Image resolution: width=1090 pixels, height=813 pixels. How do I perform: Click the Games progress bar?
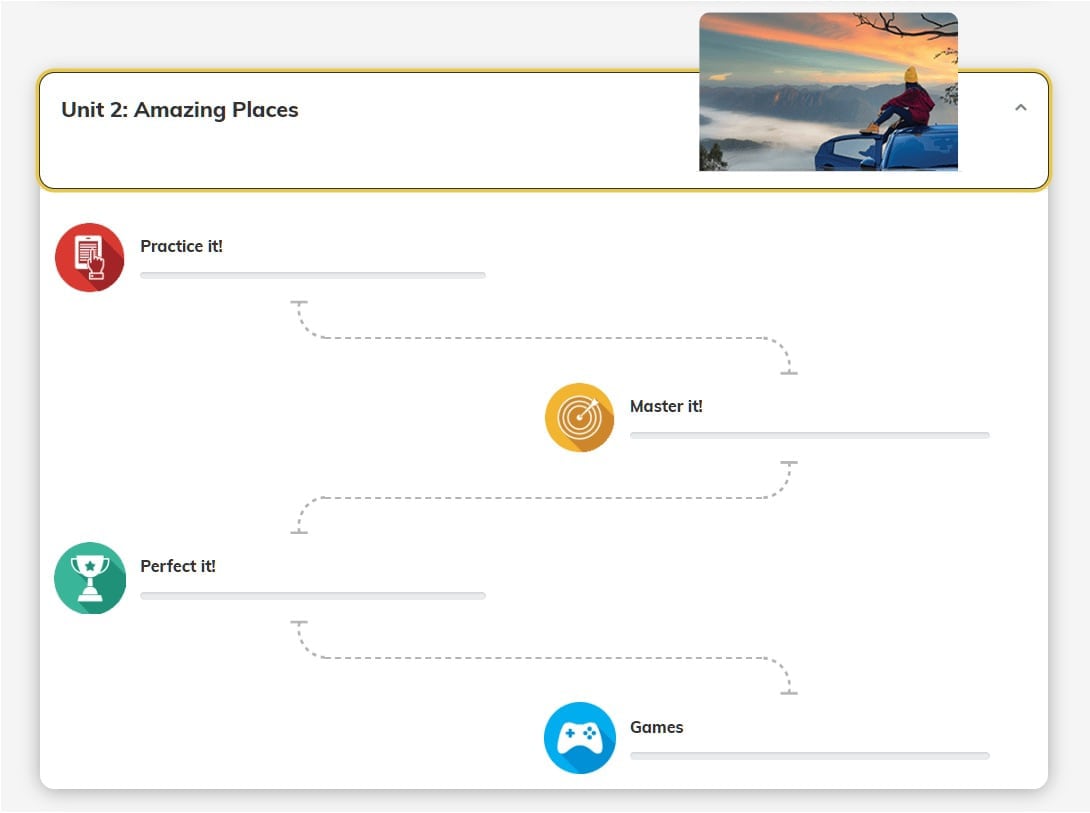point(809,756)
